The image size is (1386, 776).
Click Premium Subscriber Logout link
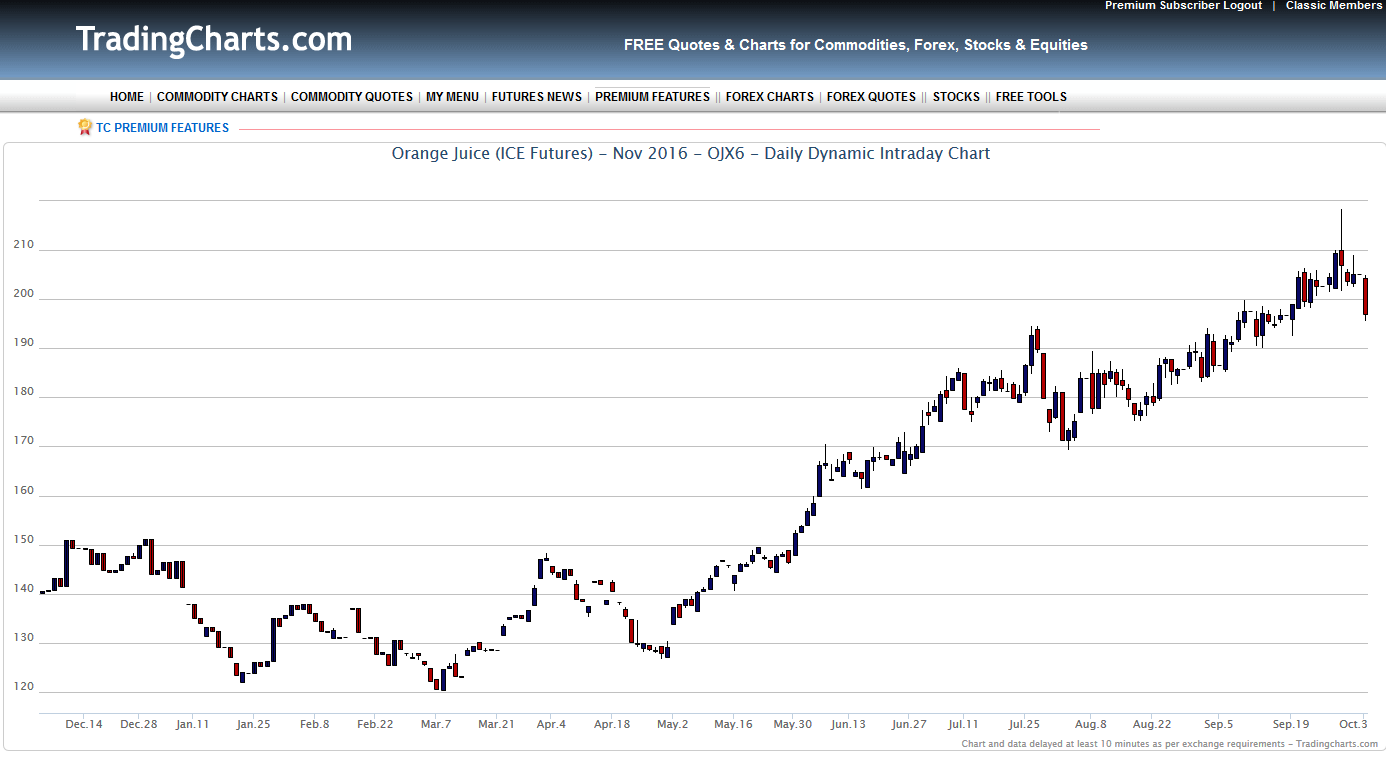[x=1183, y=6]
